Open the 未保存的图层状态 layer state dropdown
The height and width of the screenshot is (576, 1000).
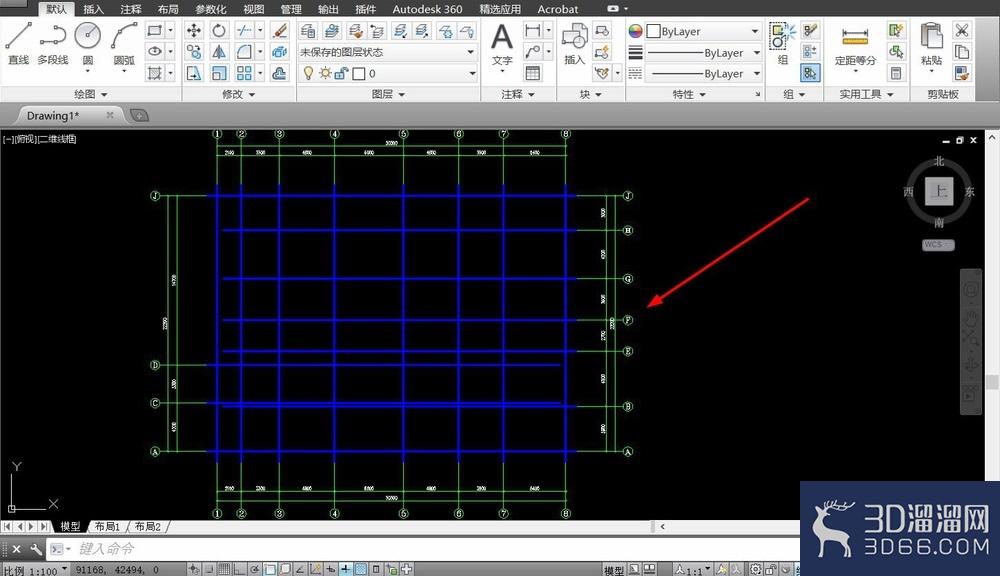387,52
